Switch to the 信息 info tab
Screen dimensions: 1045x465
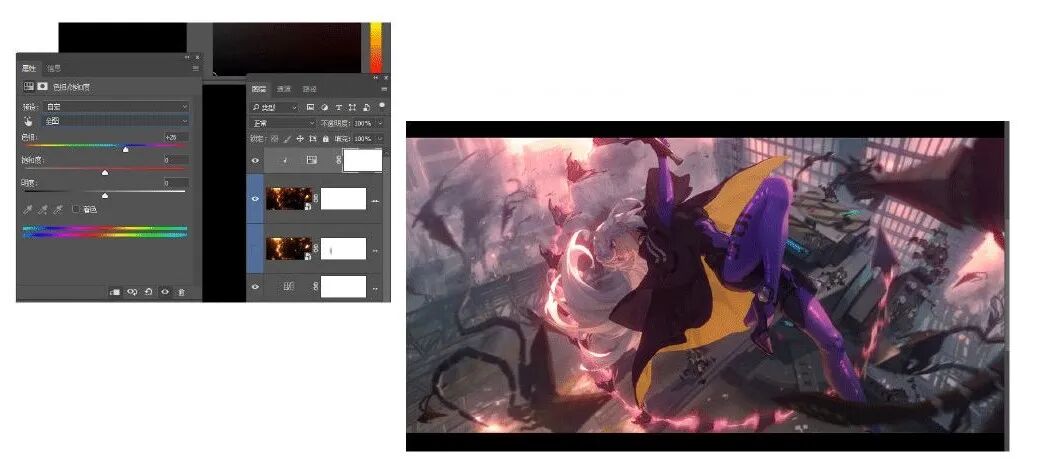tap(54, 68)
